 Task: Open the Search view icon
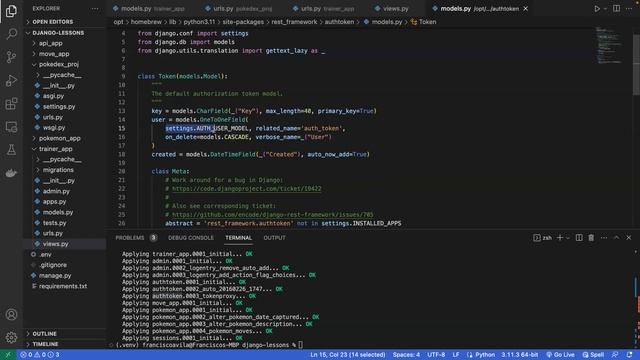click(11, 33)
